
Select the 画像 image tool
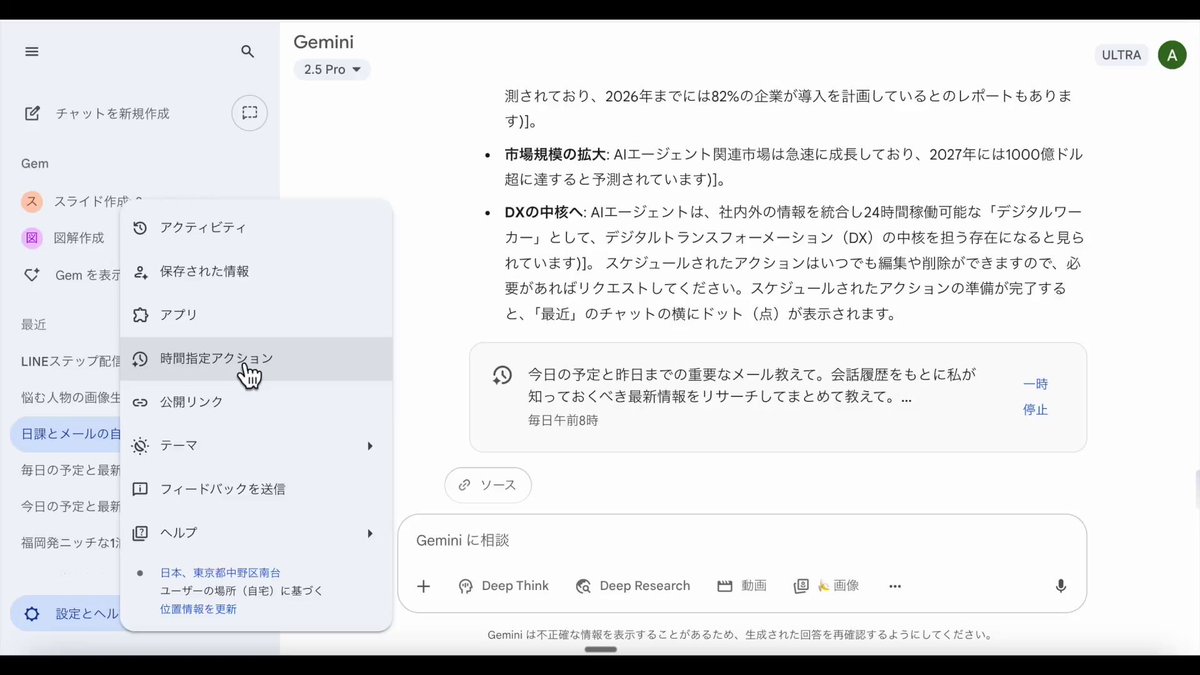[826, 586]
